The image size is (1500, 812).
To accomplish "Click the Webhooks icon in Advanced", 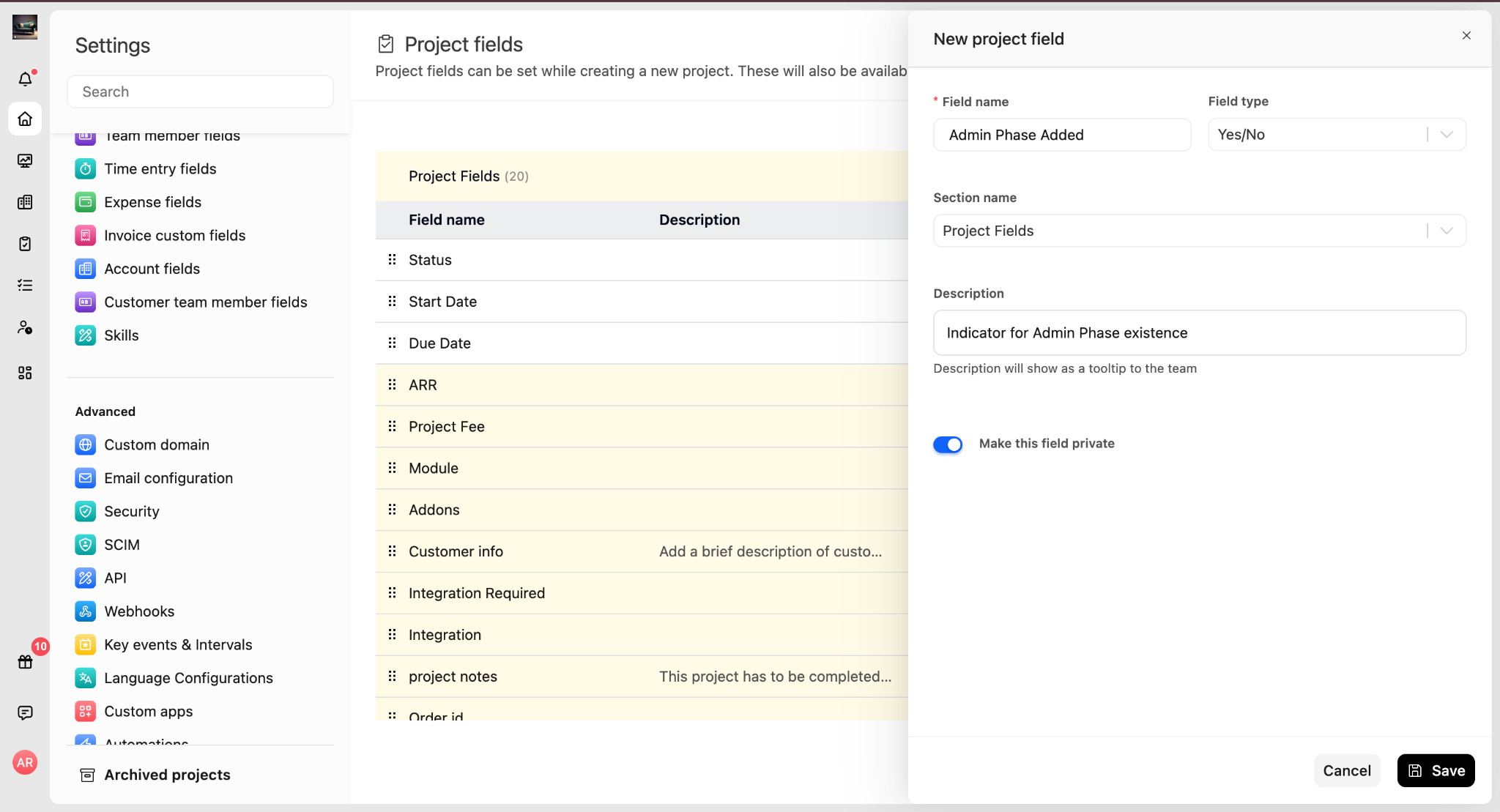I will point(86,611).
